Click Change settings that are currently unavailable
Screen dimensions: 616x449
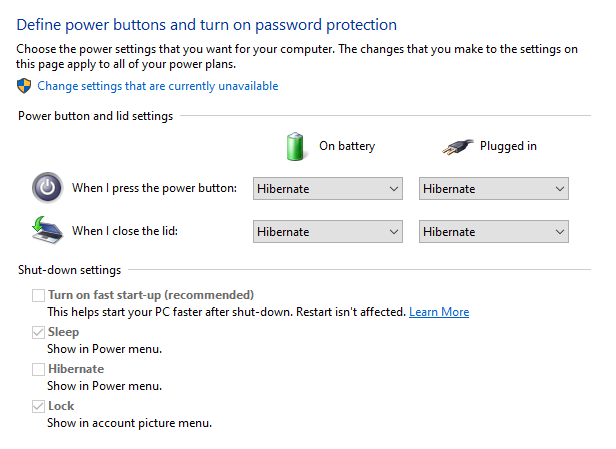click(x=158, y=86)
